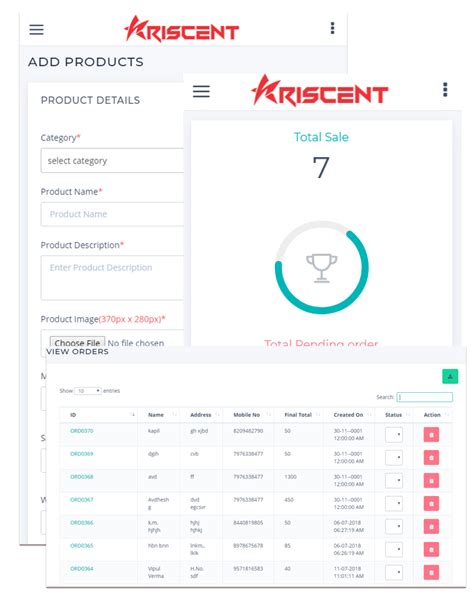
Task: Open Status dropdown for order ORD0369
Action: tap(394, 458)
